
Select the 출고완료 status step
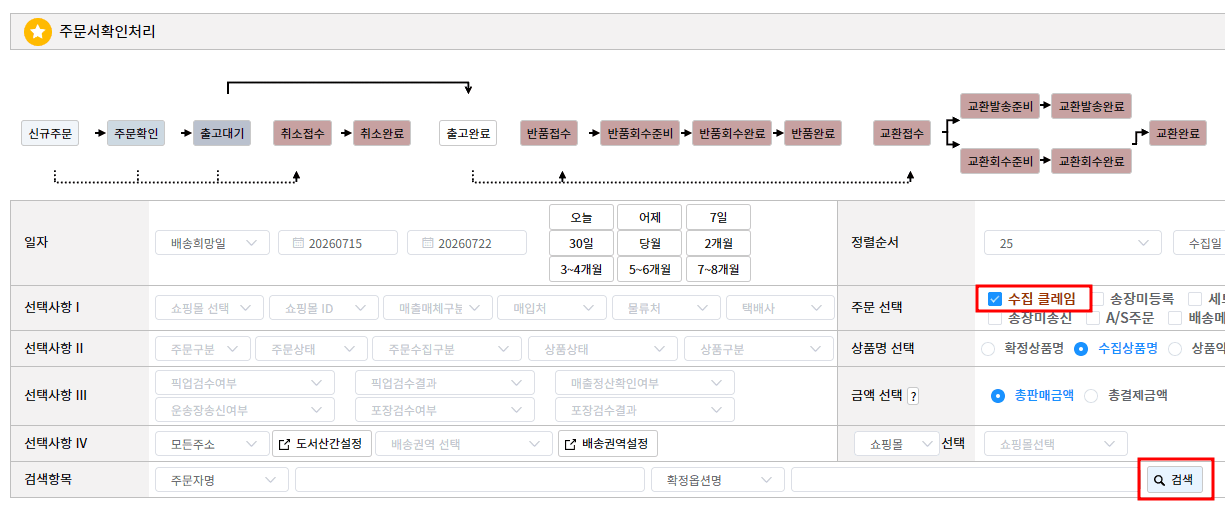[468, 133]
